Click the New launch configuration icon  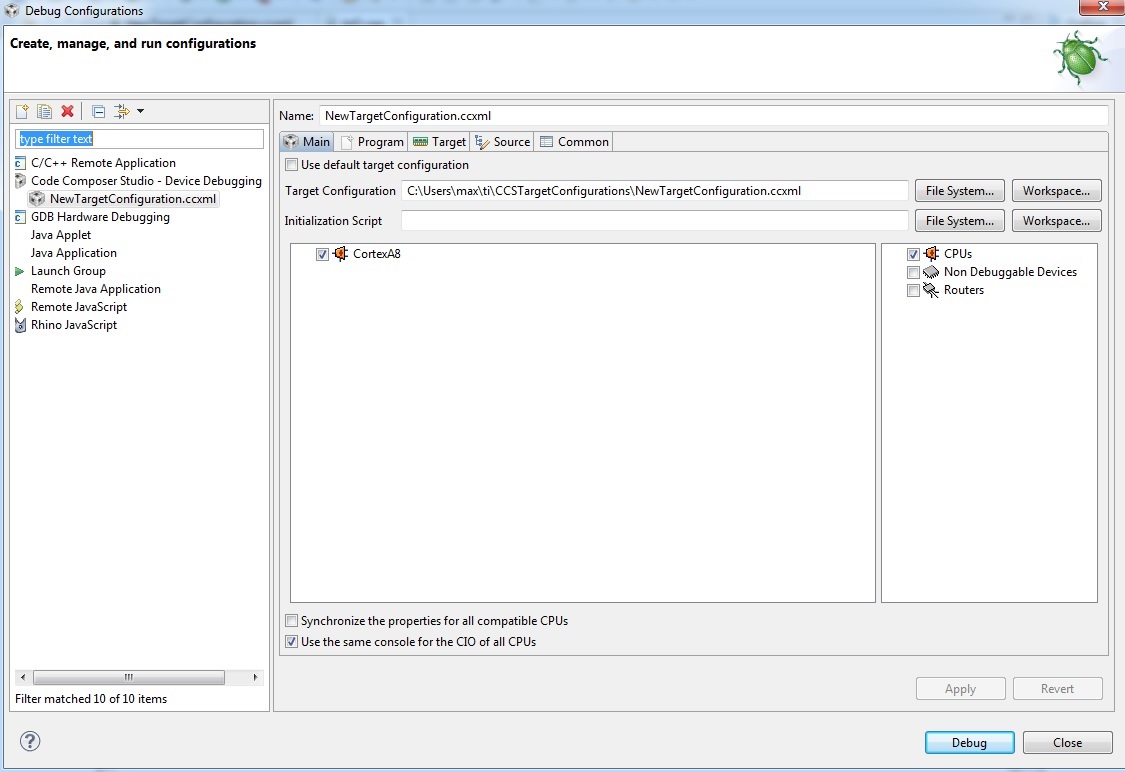coord(22,111)
